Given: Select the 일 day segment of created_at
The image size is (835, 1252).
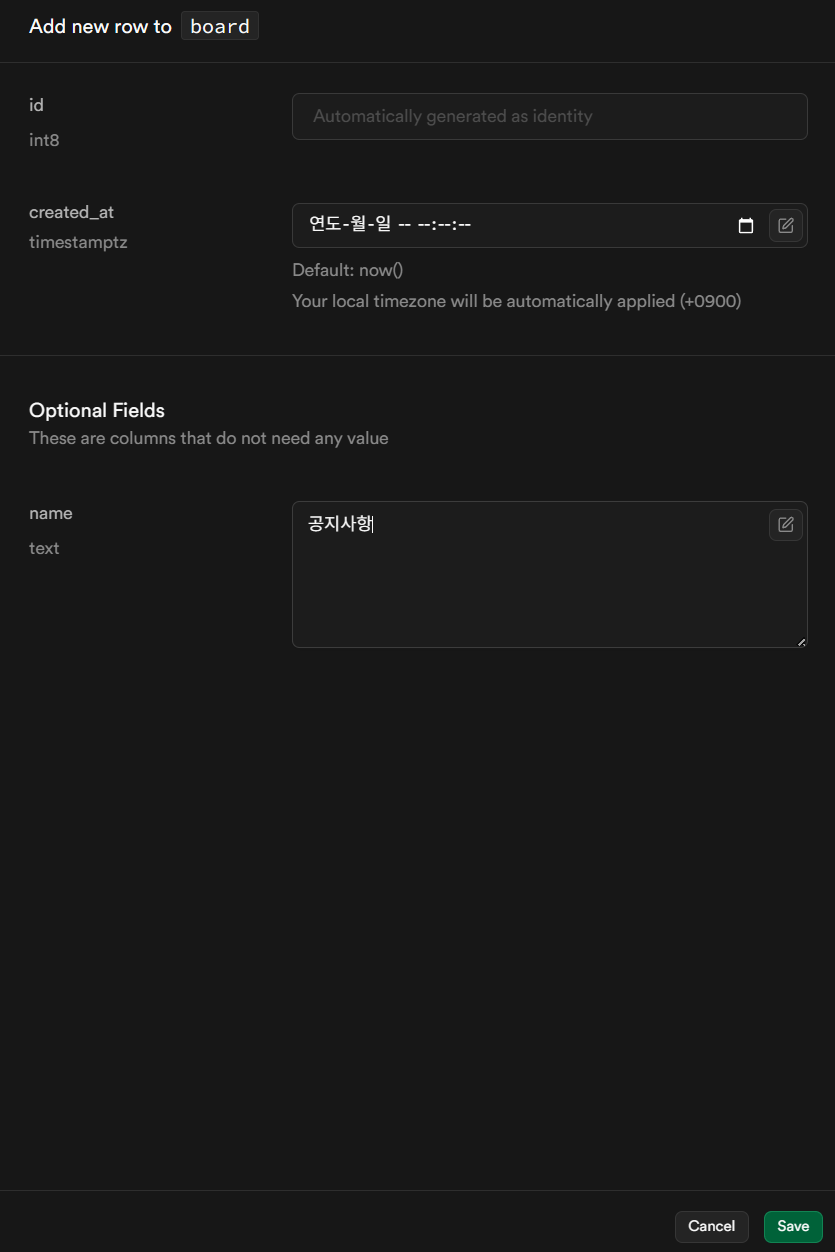Looking at the screenshot, I should coord(384,225).
